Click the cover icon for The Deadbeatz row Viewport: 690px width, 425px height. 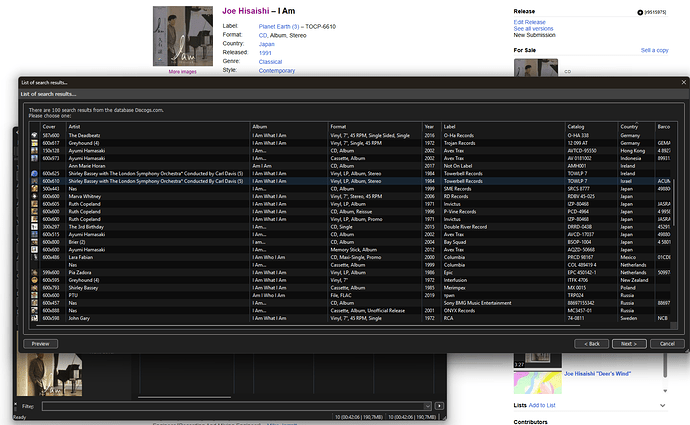(34, 136)
